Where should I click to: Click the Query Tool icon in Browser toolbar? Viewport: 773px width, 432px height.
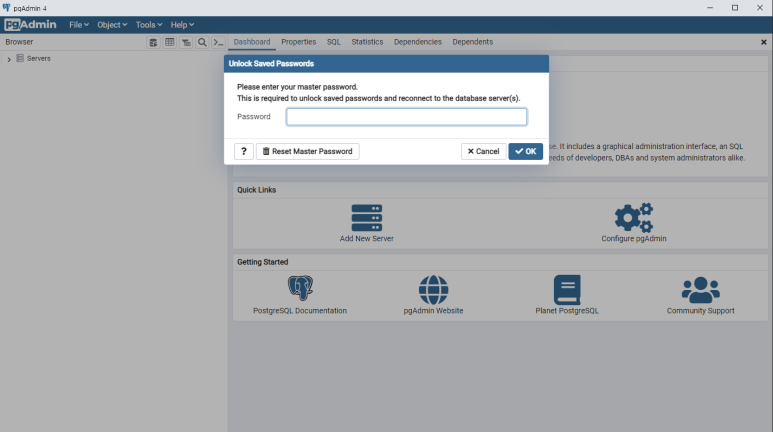(x=153, y=42)
